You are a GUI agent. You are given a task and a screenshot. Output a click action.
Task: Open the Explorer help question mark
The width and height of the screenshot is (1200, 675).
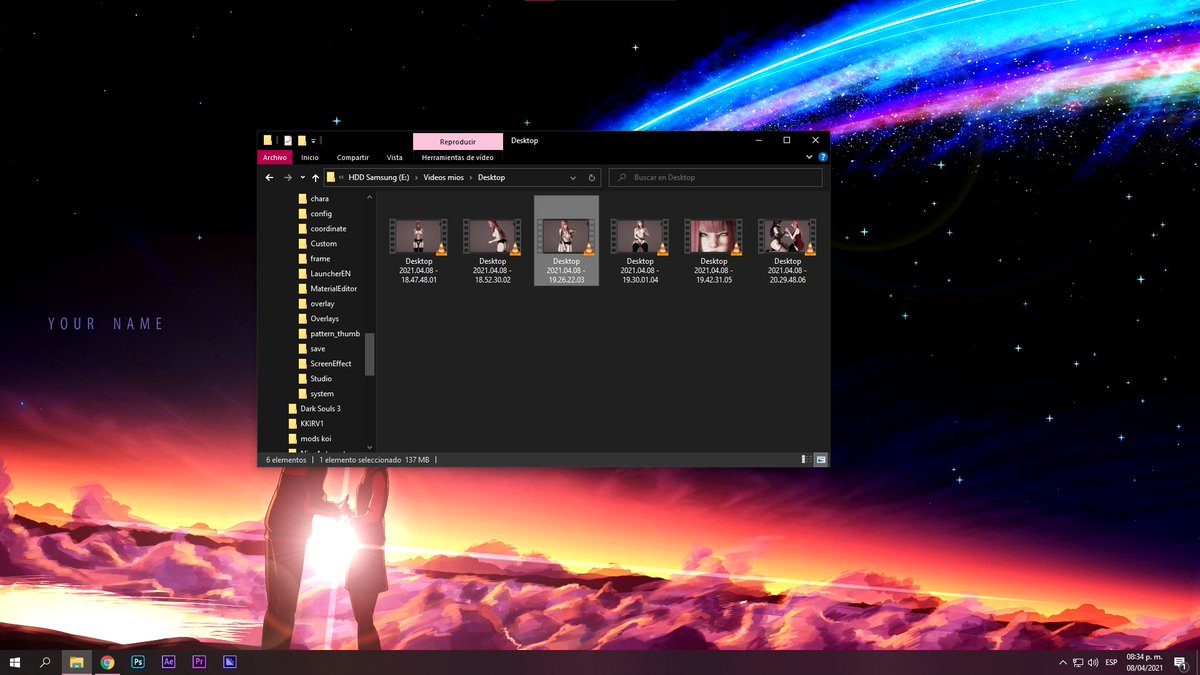point(822,157)
